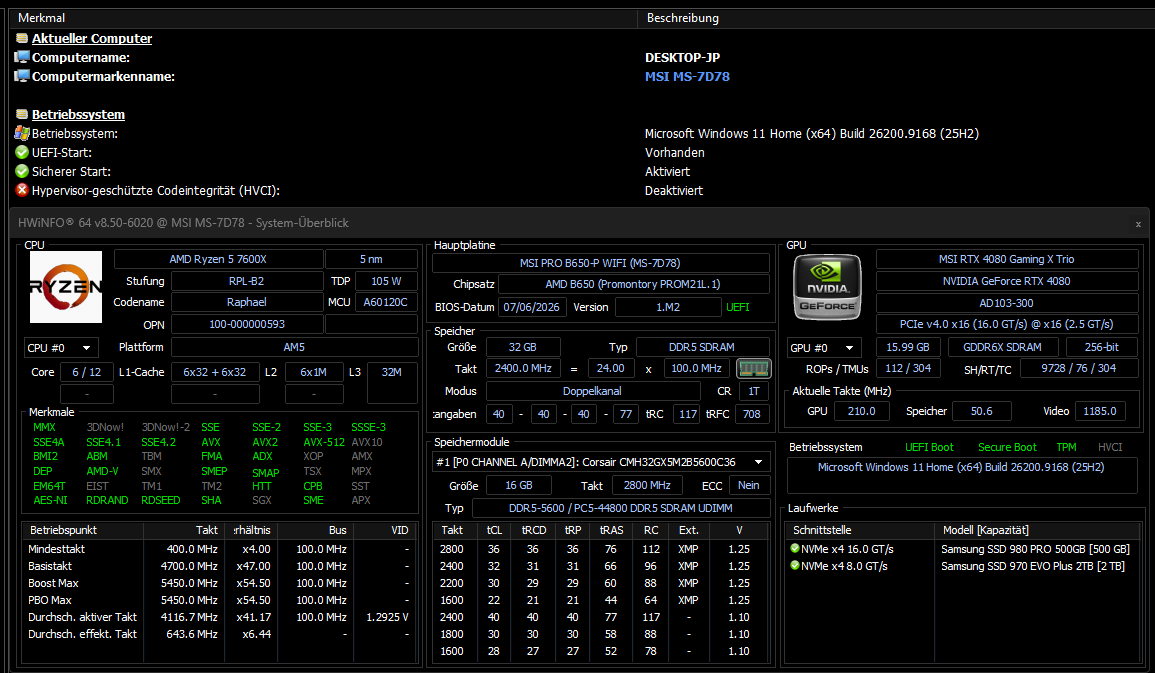
Task: Click the Core 6 / 12 field
Action: [x=87, y=372]
